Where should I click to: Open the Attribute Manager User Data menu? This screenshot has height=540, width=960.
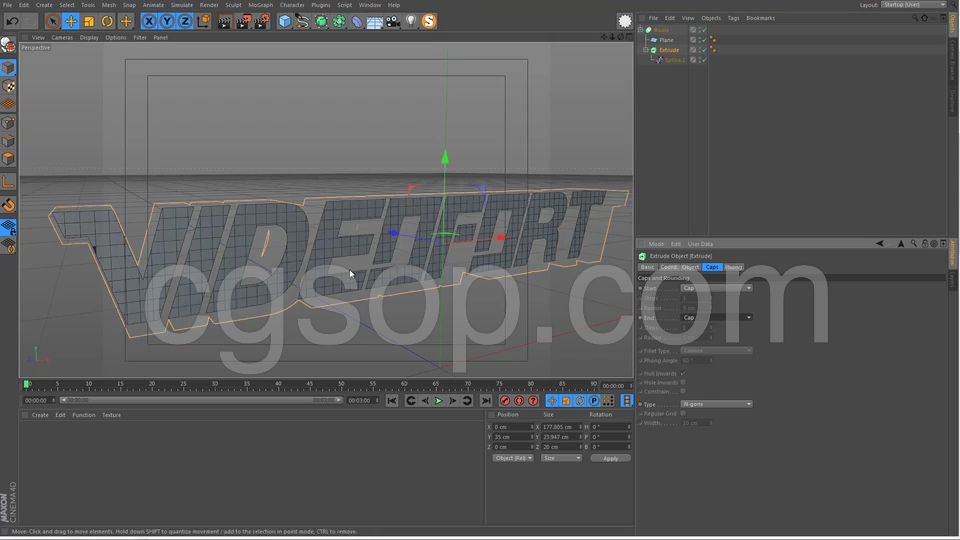pos(700,244)
